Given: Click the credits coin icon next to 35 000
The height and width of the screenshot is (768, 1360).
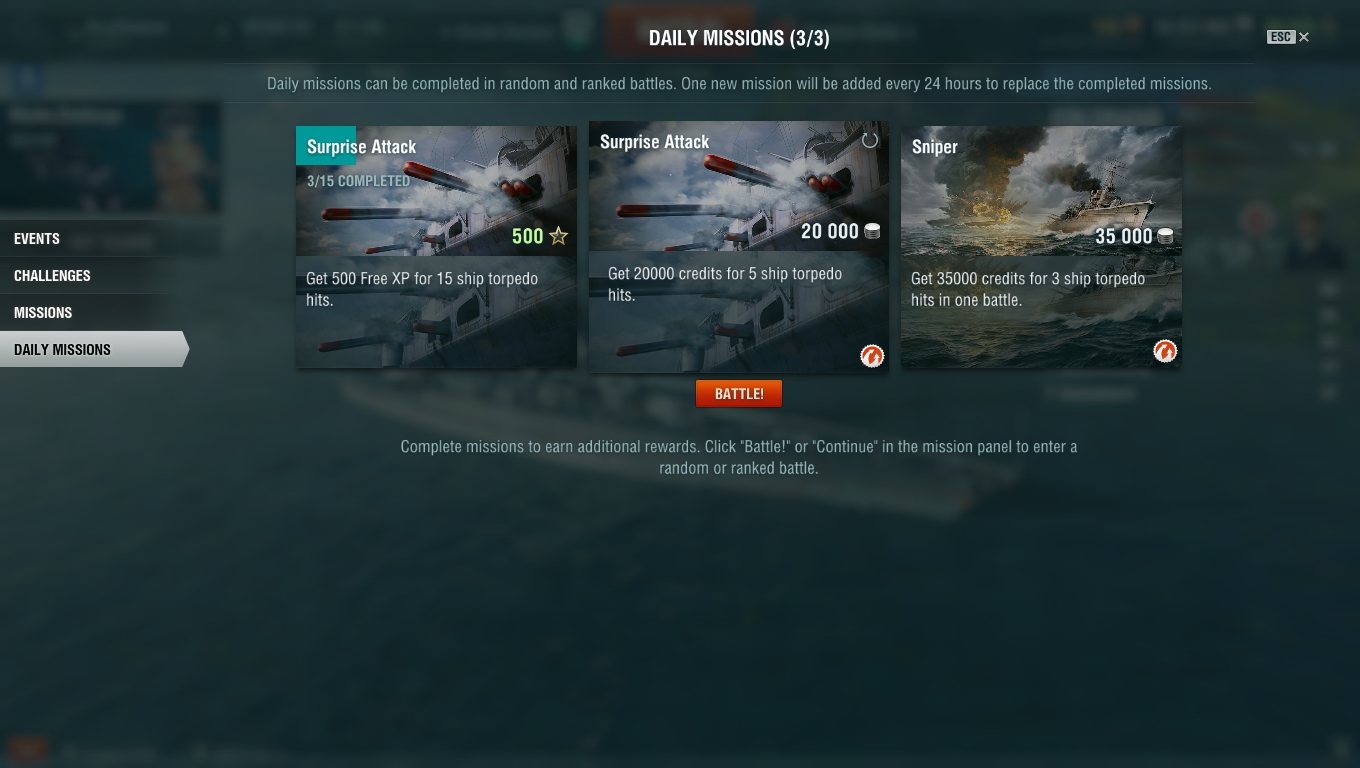Looking at the screenshot, I should tap(1165, 237).
